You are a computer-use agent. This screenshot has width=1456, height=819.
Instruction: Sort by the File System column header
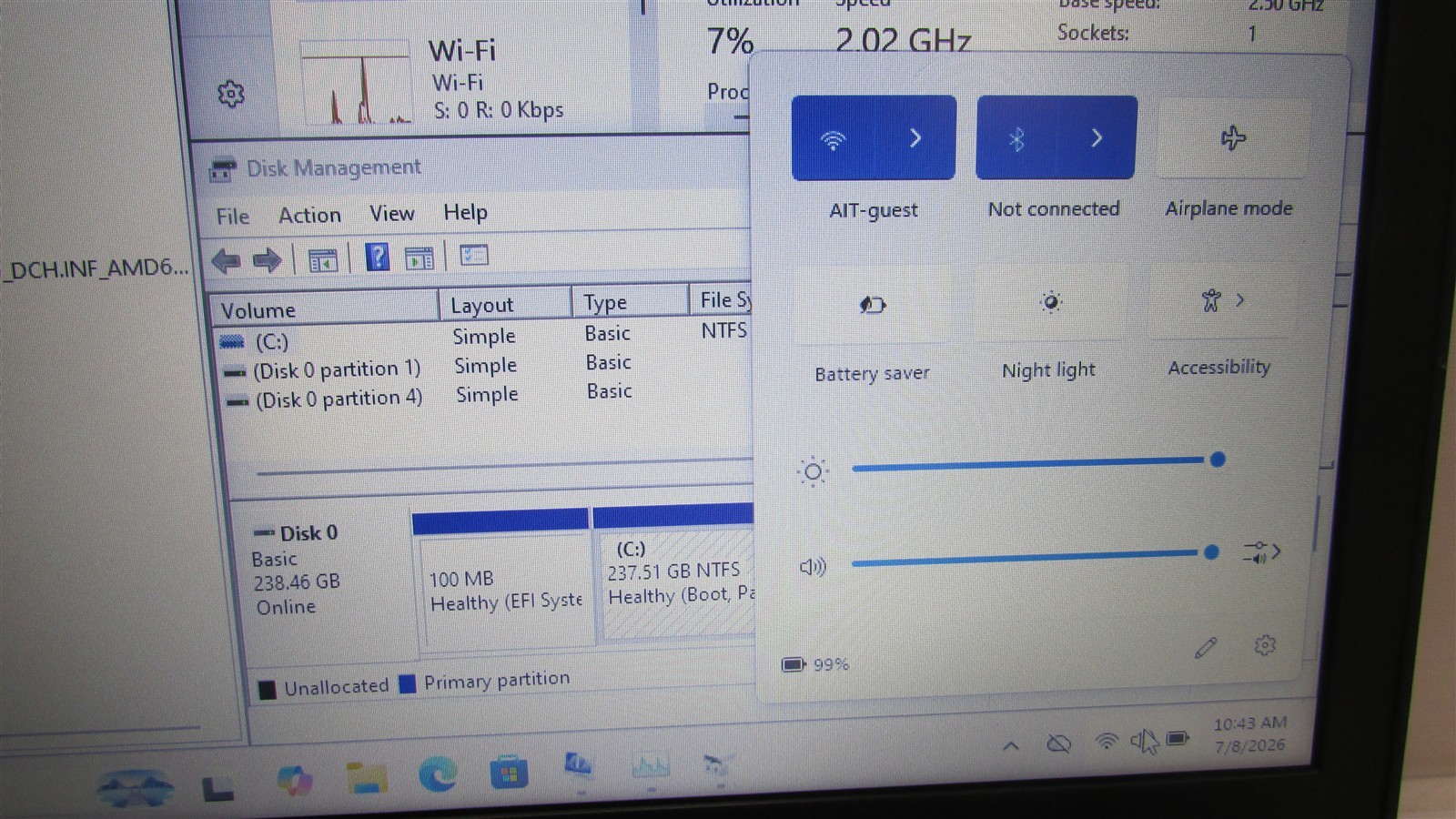pyautogui.click(x=722, y=299)
